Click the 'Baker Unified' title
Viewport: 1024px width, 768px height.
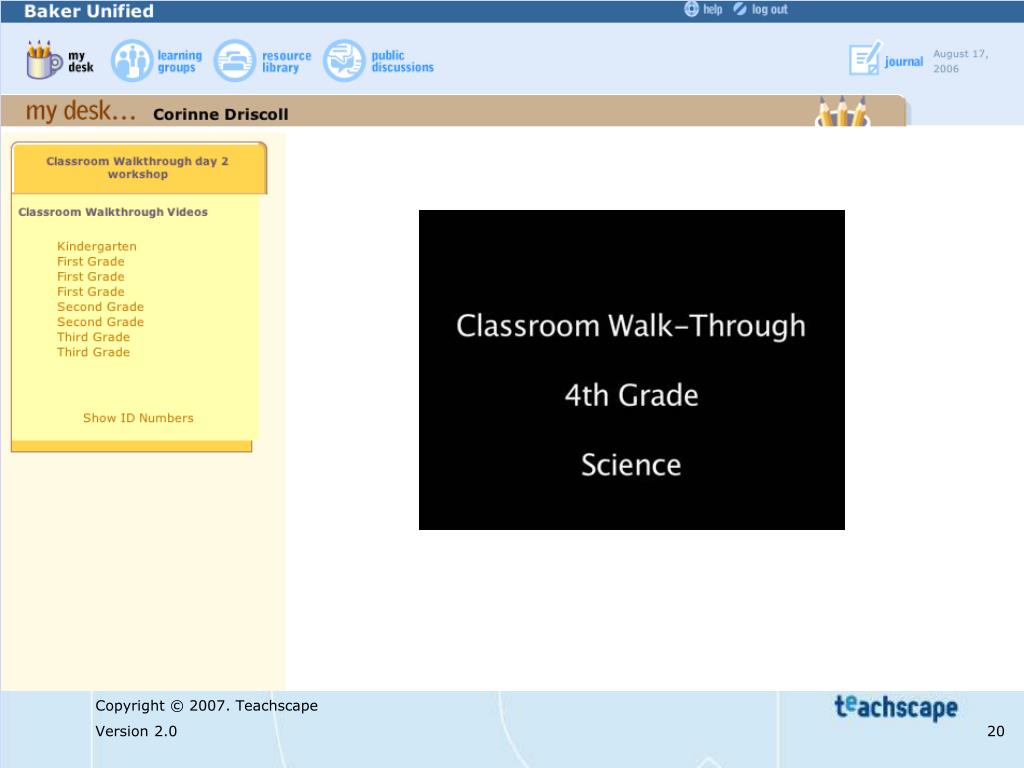[89, 10]
